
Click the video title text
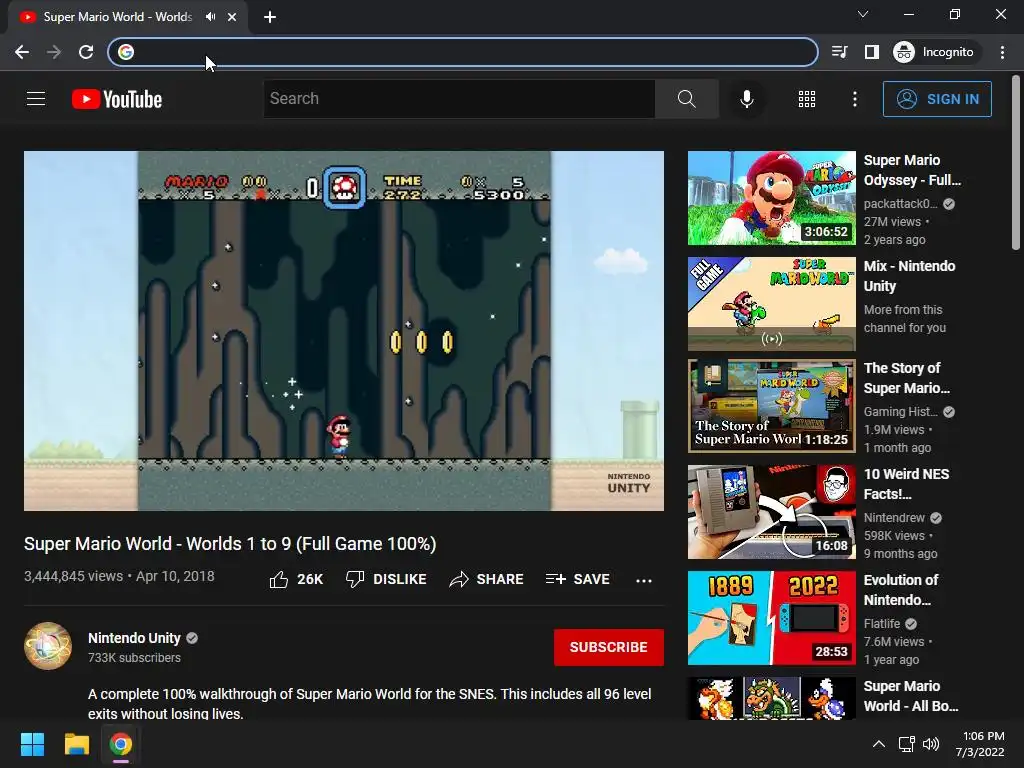click(230, 543)
